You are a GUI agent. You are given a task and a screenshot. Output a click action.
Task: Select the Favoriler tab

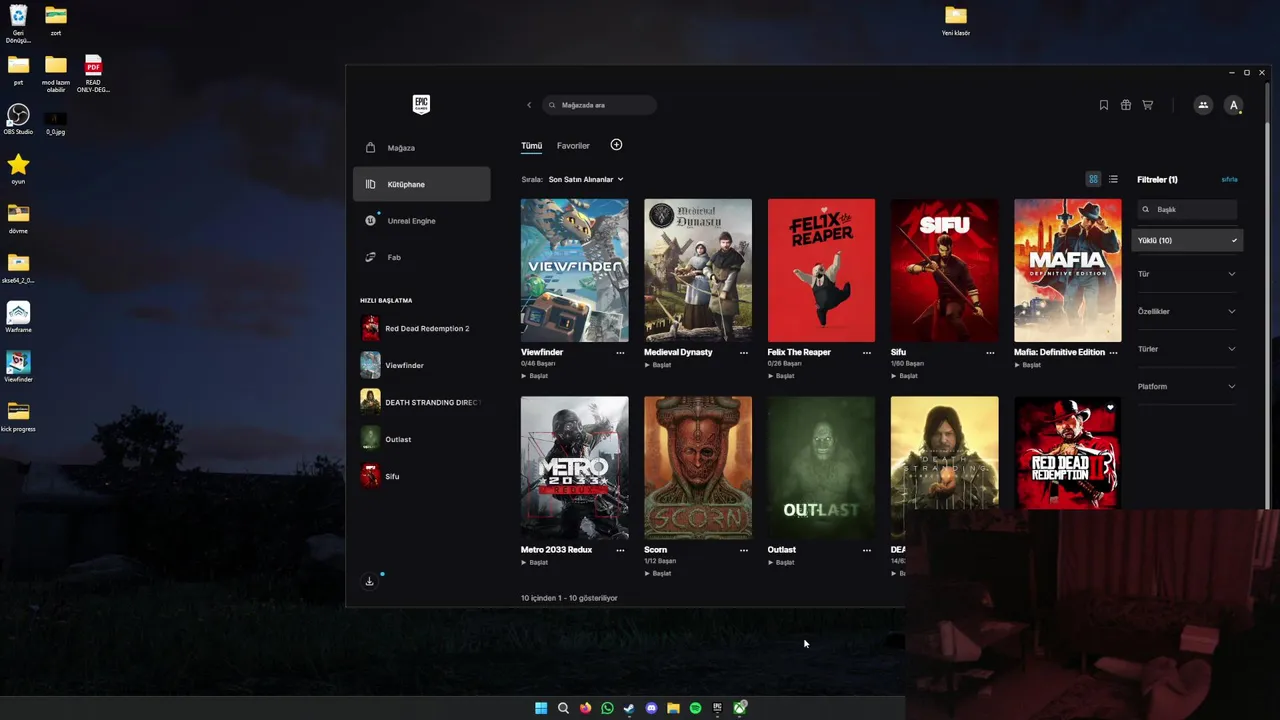coord(573,146)
